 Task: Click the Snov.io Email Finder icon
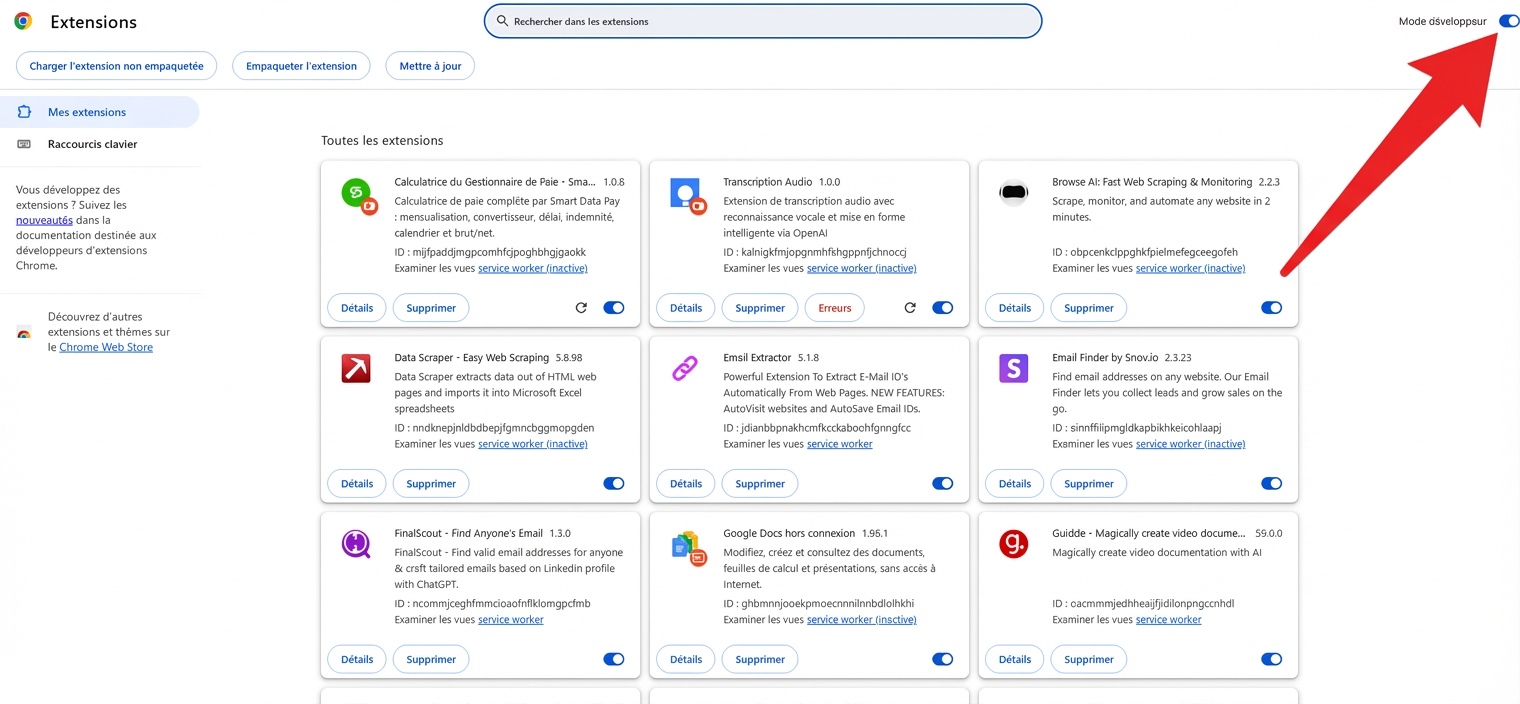[1013, 368]
